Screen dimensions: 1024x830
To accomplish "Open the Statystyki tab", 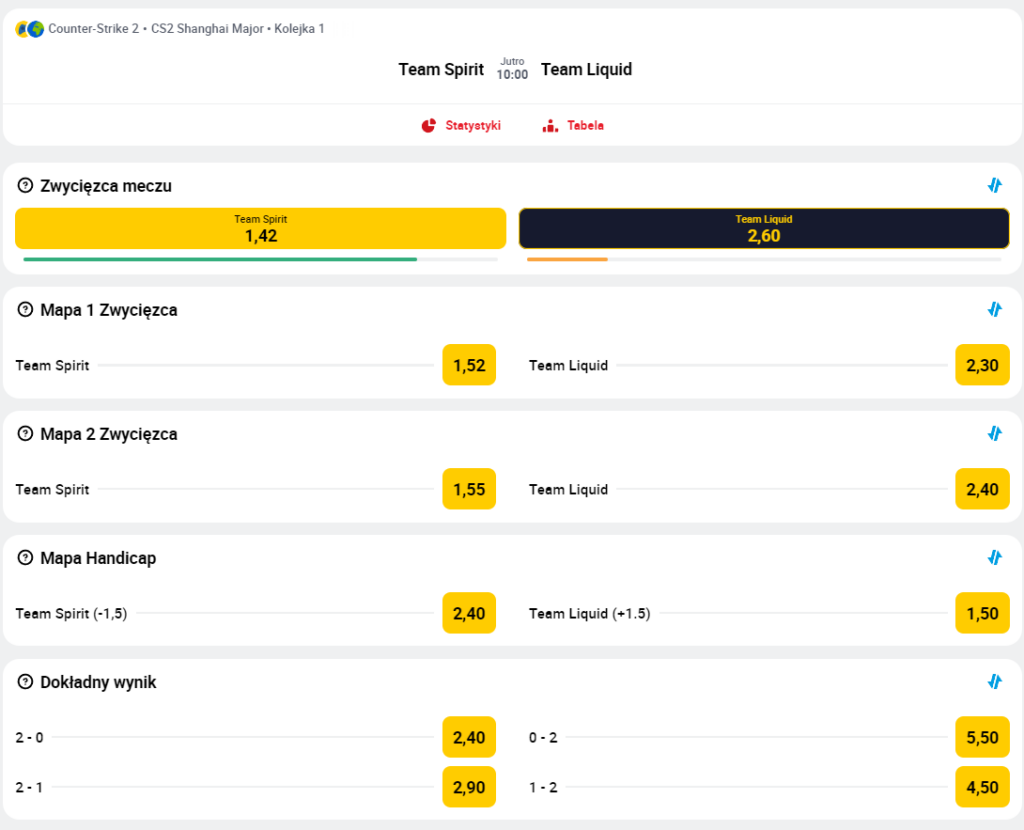I will tap(472, 126).
